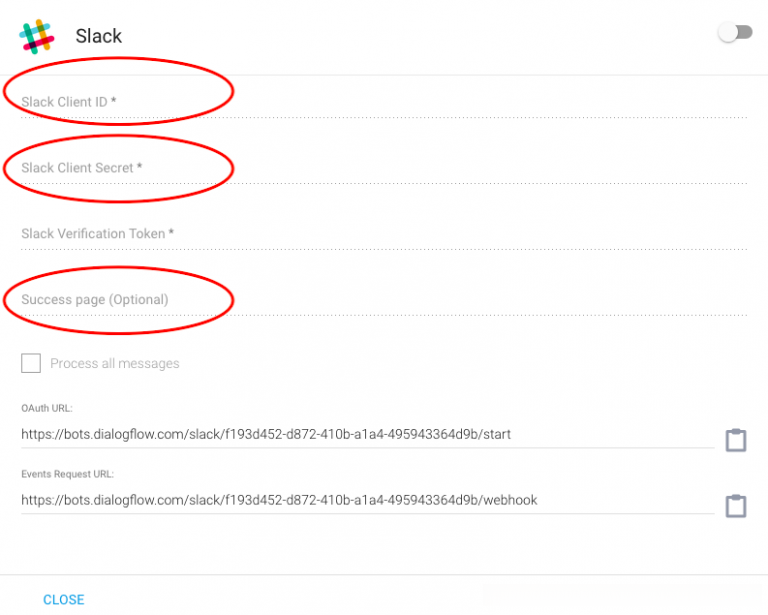Click the "Events Request URL:" label
Image resolution: width=768 pixels, height=615 pixels.
[67, 474]
